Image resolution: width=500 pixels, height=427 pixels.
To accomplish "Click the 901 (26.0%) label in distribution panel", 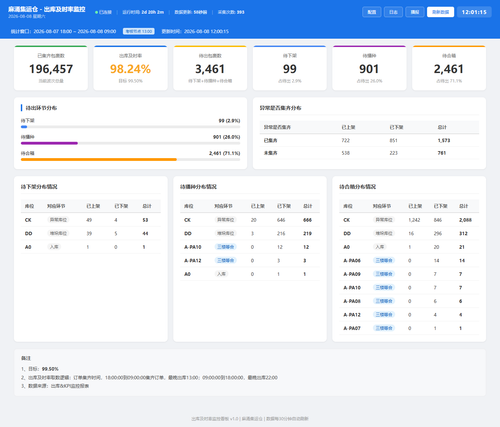I will coord(227,137).
